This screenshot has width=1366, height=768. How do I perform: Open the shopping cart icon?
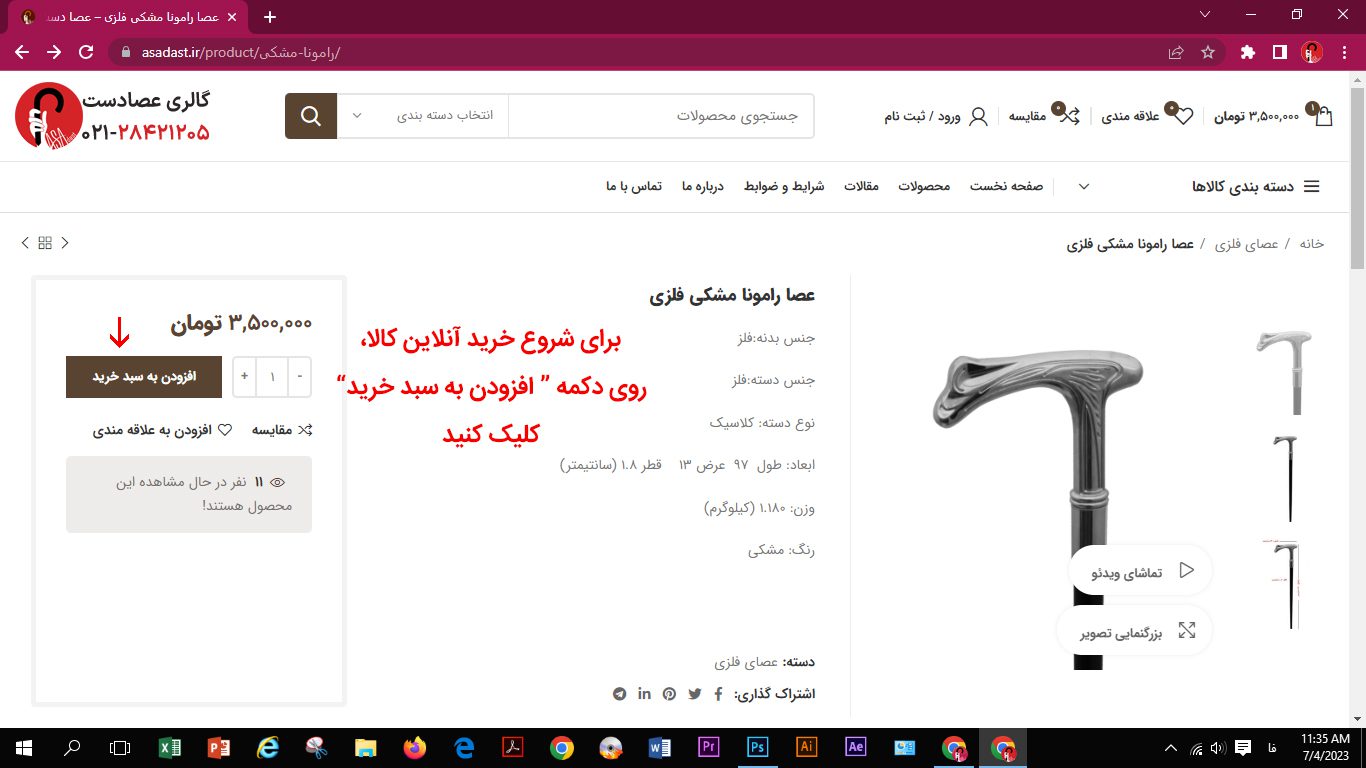click(x=1323, y=116)
